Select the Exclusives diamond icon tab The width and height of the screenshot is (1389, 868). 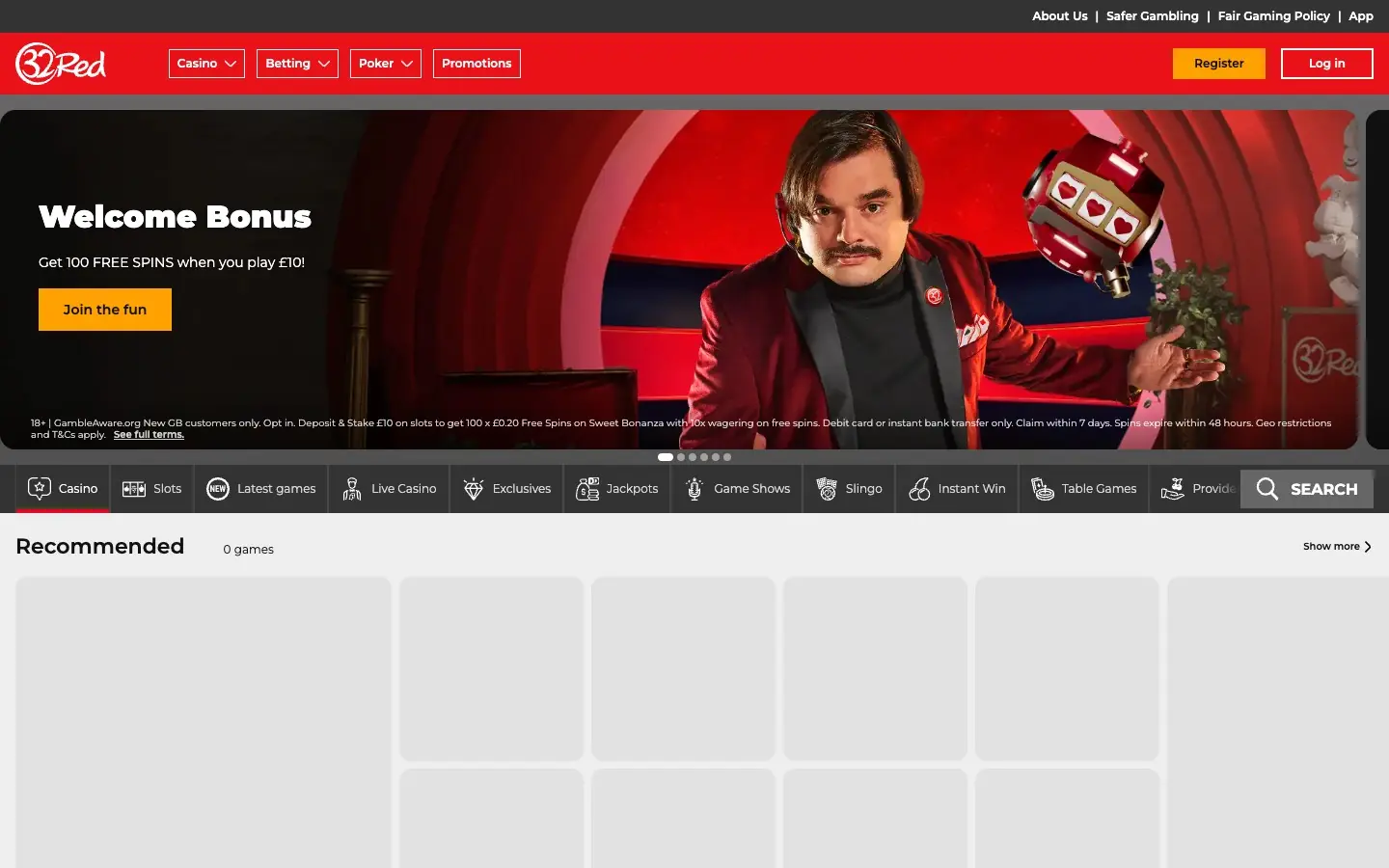[x=507, y=489]
